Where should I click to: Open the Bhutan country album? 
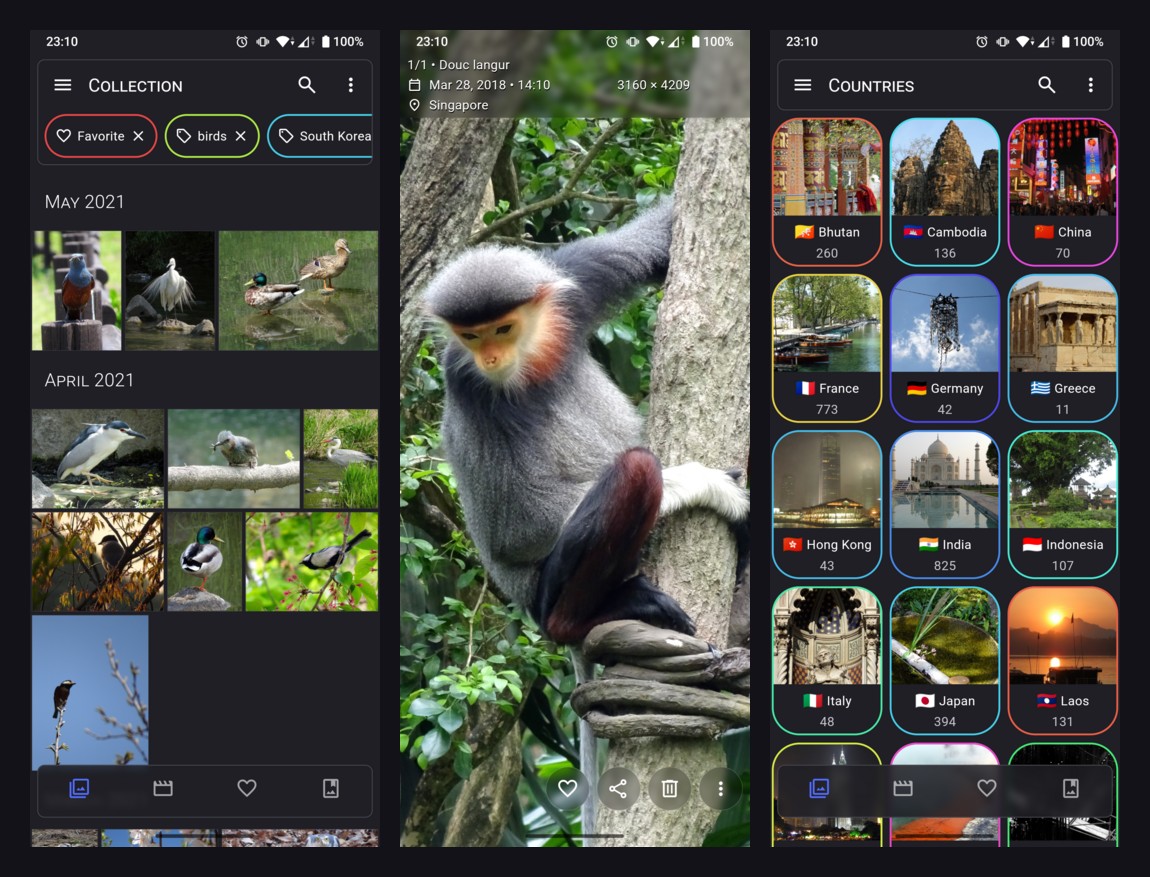(x=827, y=192)
